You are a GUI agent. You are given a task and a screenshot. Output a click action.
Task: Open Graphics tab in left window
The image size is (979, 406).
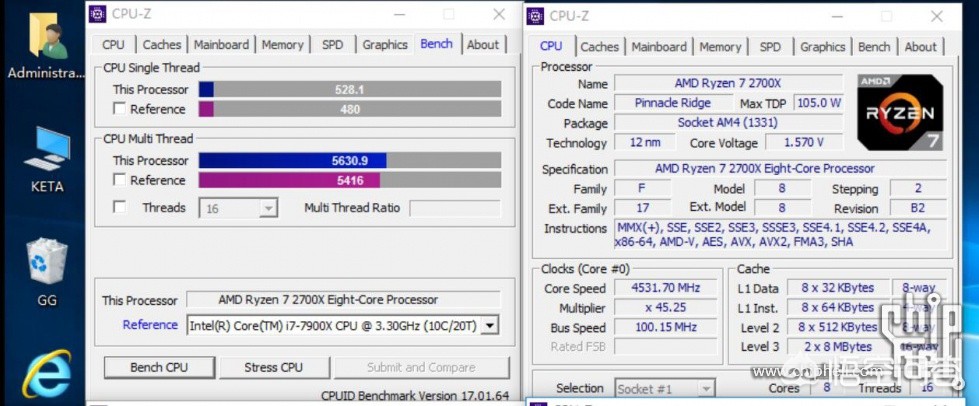[x=385, y=45]
